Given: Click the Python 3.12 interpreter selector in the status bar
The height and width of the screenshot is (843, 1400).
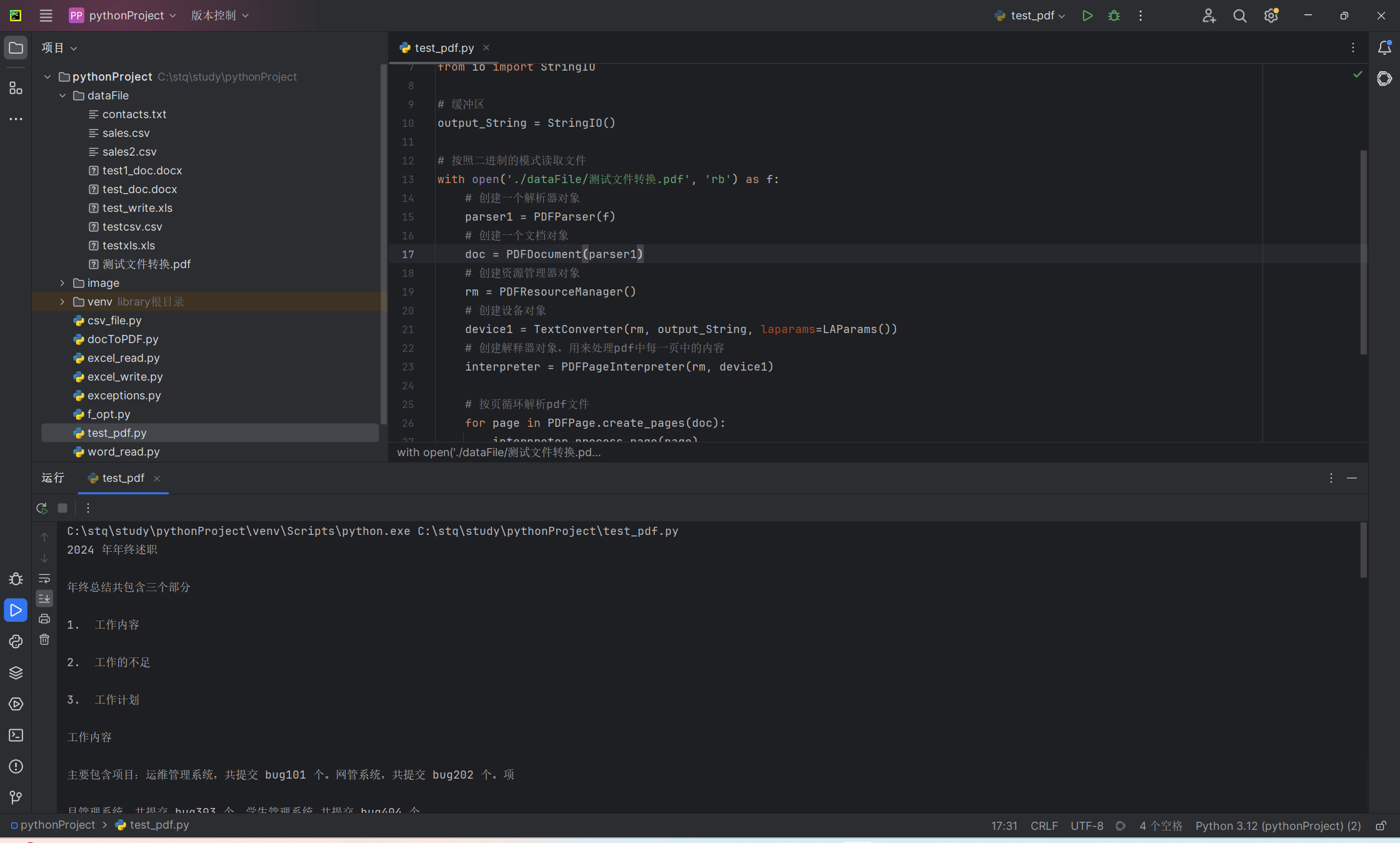Looking at the screenshot, I should coord(1277,826).
